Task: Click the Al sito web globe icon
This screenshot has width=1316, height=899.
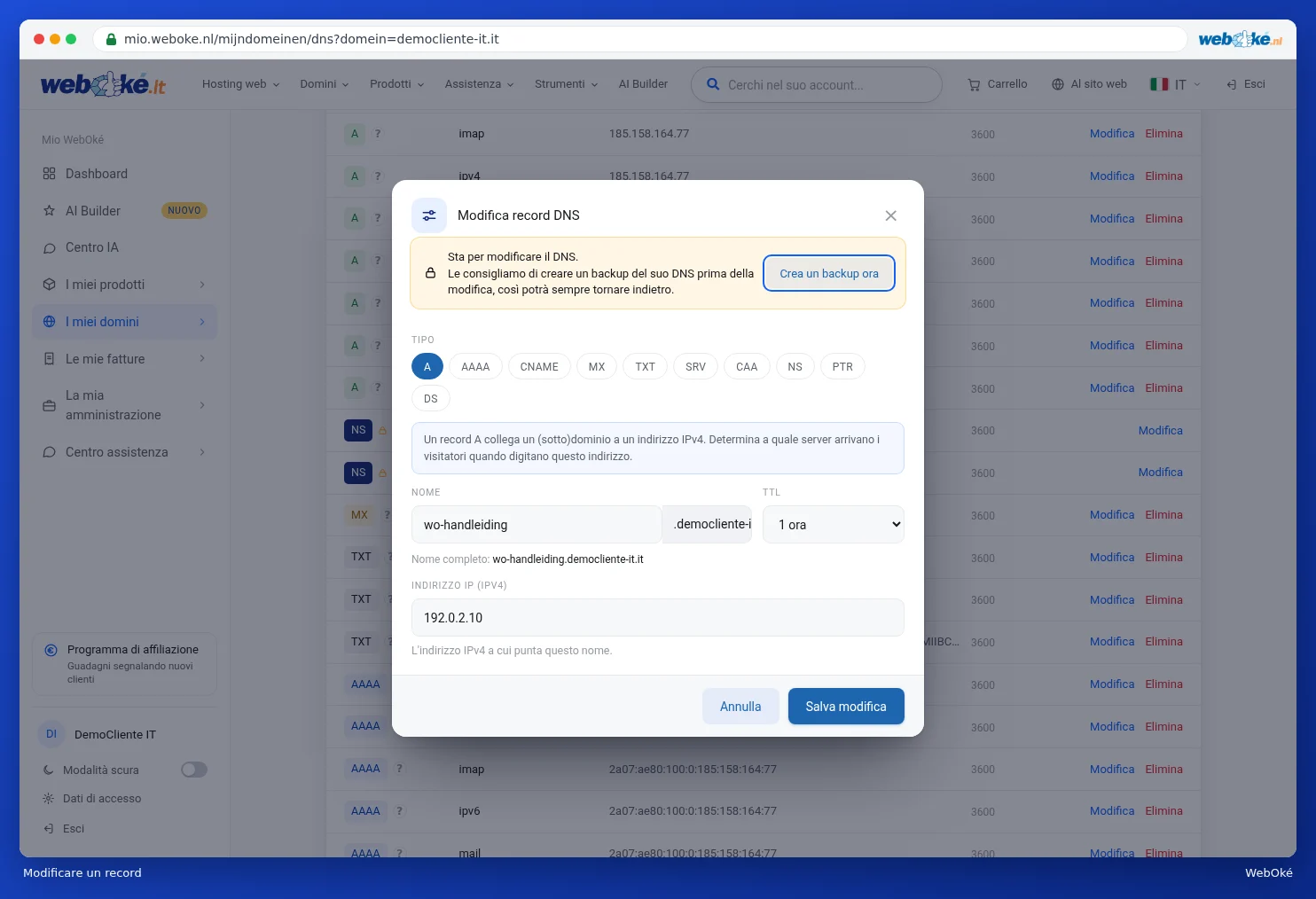Action: click(x=1058, y=84)
